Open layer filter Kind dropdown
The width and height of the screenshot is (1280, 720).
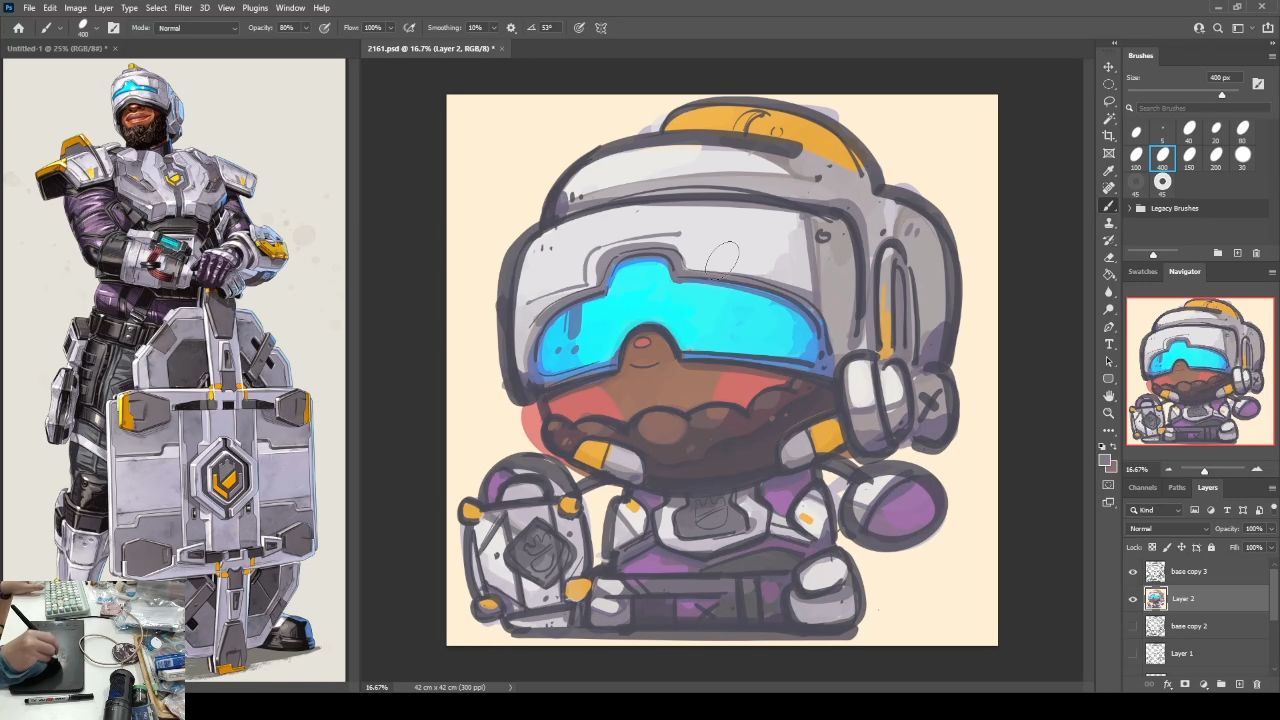[x=1156, y=510]
